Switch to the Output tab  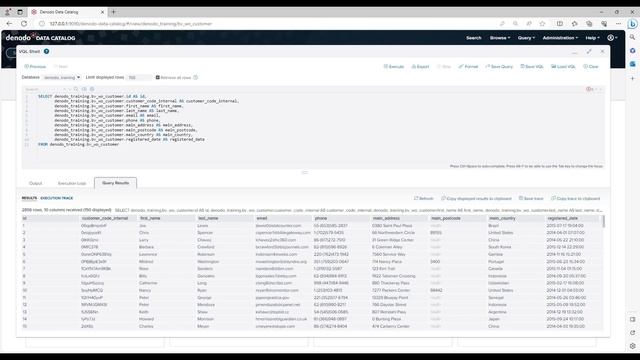tap(36, 183)
